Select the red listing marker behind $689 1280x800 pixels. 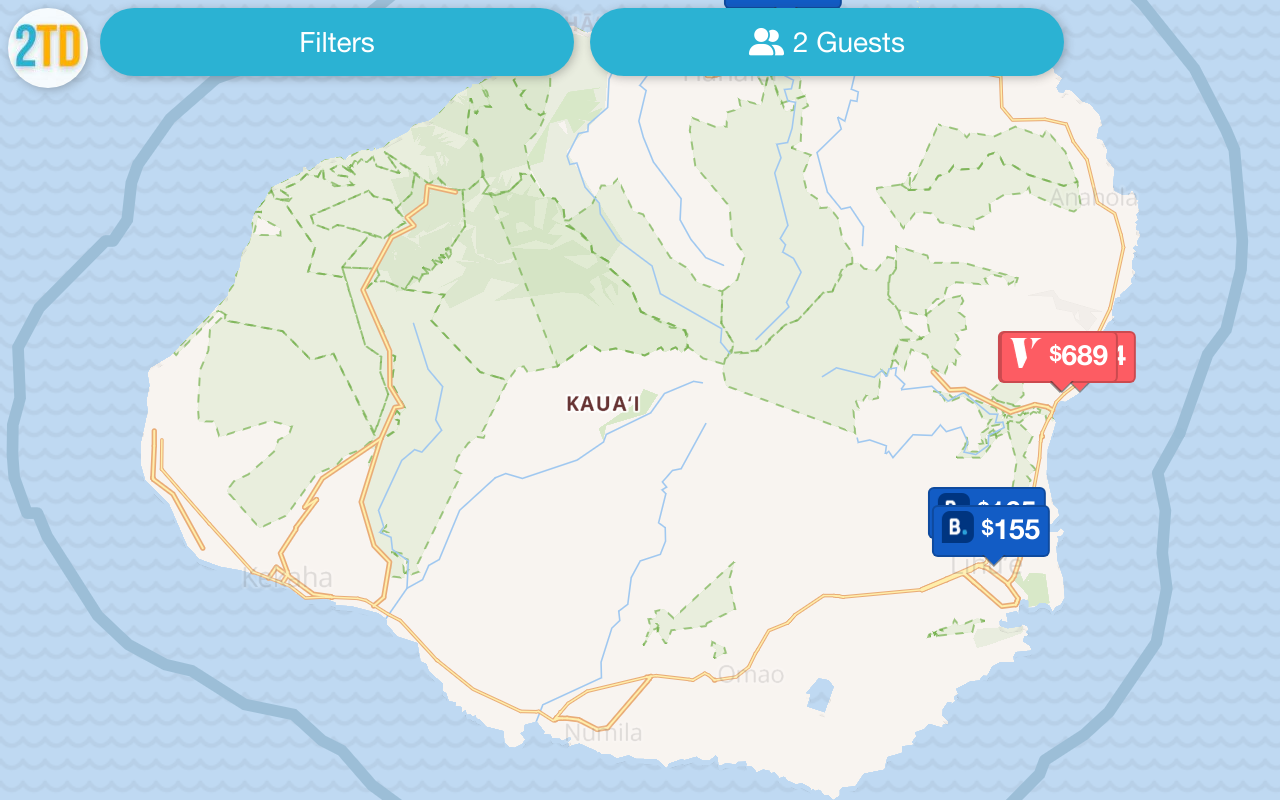coord(1126,356)
